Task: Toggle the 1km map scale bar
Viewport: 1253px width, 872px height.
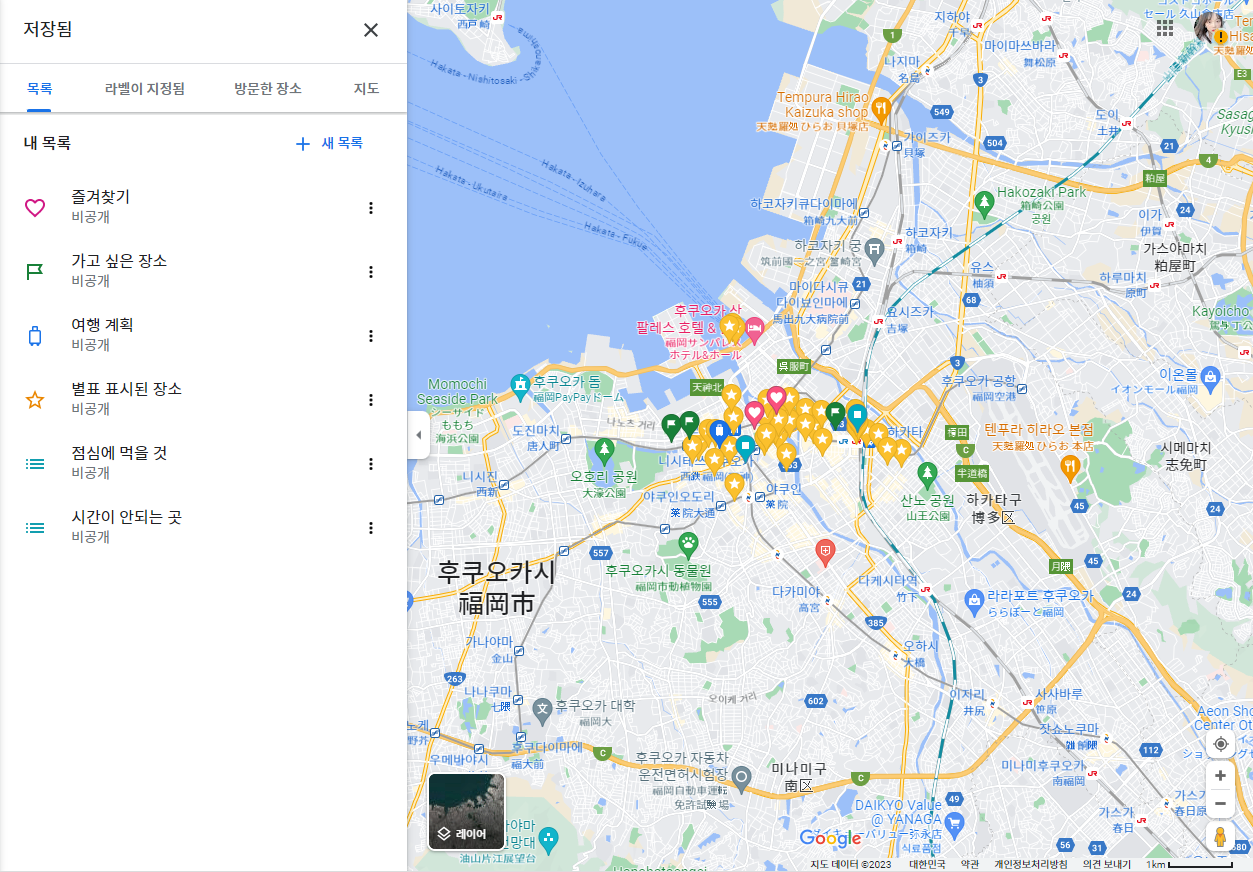Action: (1189, 864)
